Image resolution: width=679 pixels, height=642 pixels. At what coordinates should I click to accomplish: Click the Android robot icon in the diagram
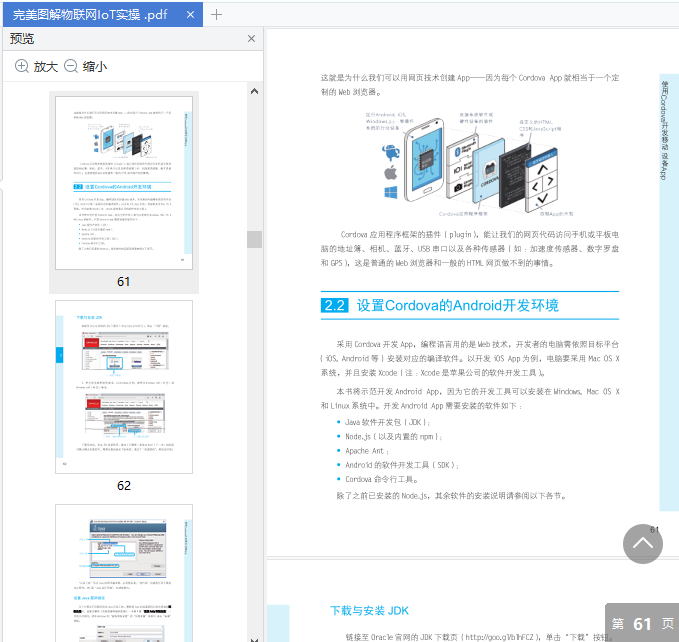[391, 152]
